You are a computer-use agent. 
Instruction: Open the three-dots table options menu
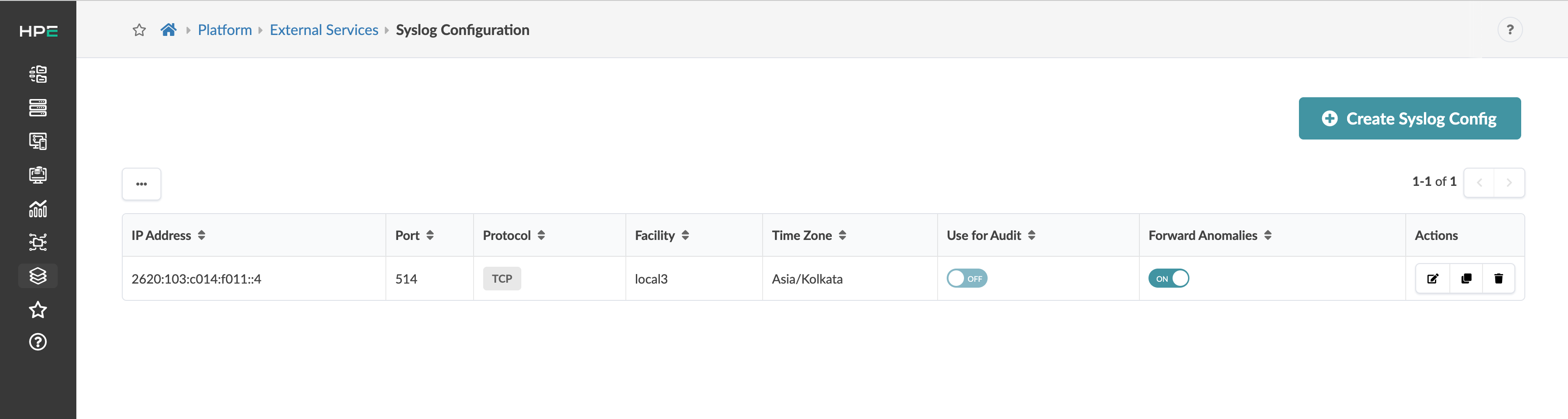pyautogui.click(x=141, y=184)
